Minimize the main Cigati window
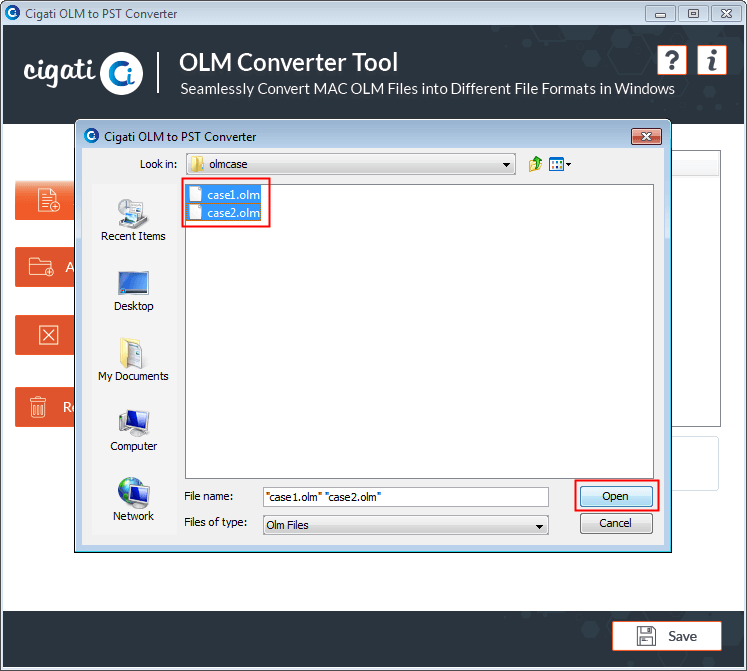The width and height of the screenshot is (747, 671). tap(660, 14)
